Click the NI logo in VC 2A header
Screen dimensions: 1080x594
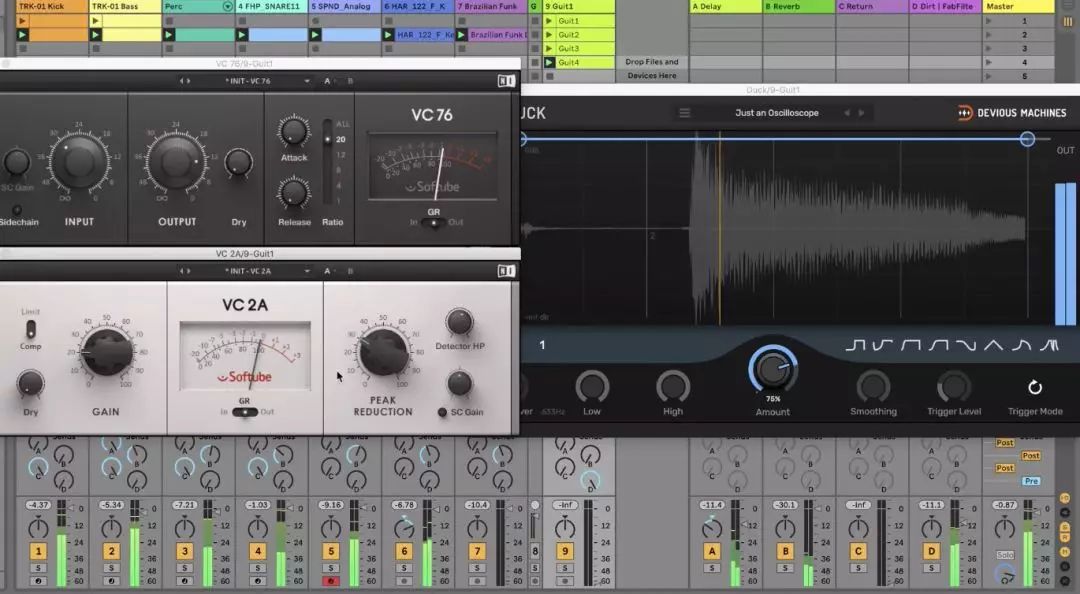pos(506,271)
